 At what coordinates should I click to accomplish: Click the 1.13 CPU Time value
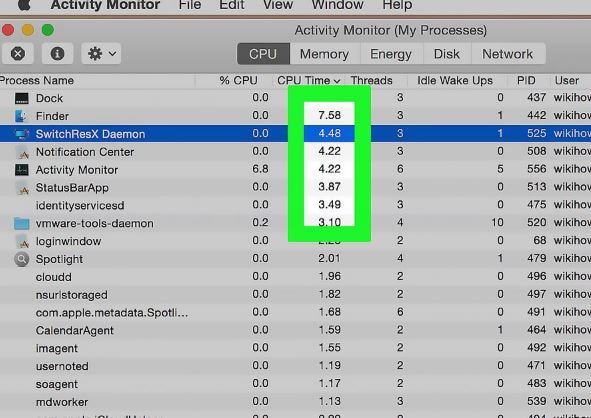coord(330,401)
